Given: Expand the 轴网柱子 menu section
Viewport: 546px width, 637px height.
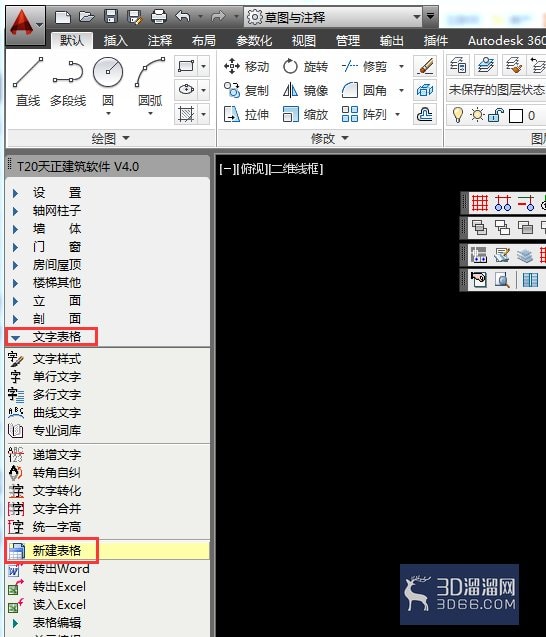Looking at the screenshot, I should [x=15, y=211].
